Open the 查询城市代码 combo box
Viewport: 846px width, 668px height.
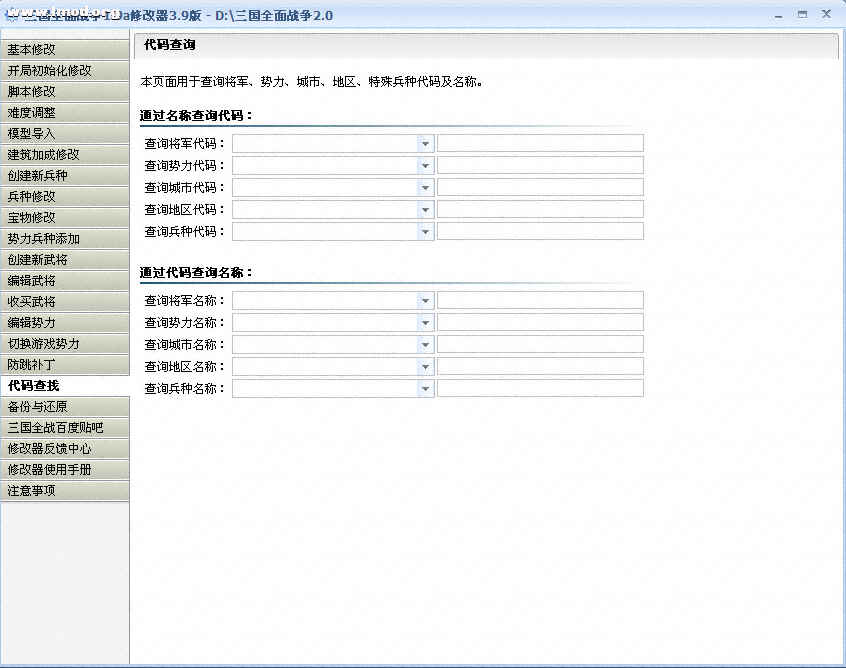pos(425,188)
